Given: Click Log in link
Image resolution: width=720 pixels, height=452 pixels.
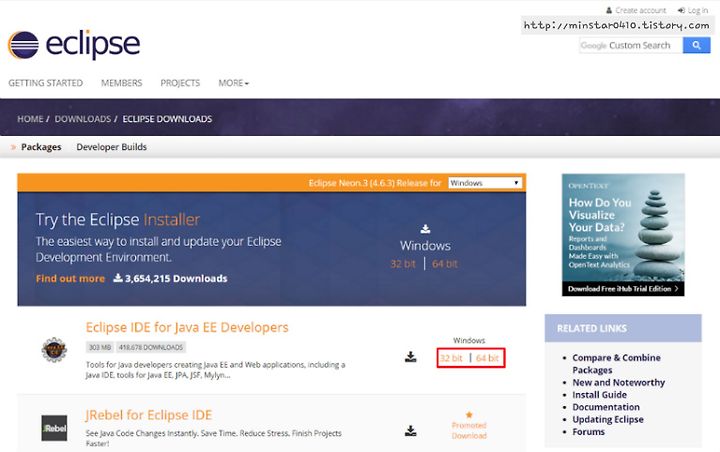Looking at the screenshot, I should (698, 10).
